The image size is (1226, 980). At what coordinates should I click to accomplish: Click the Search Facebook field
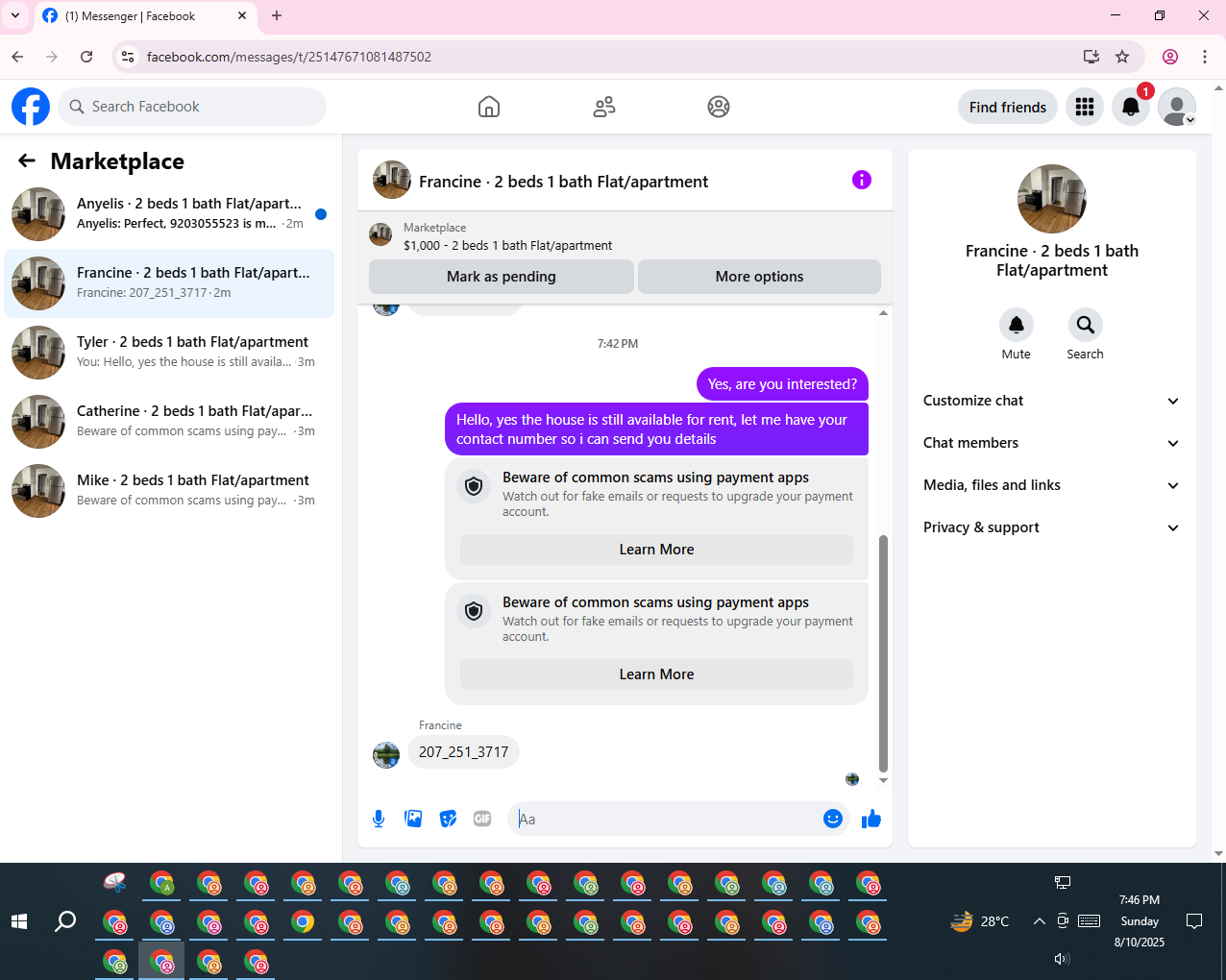(192, 107)
